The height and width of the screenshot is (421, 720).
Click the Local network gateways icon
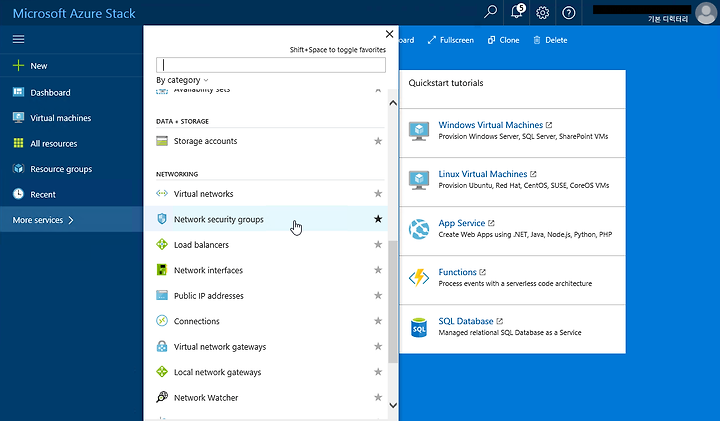tap(162, 371)
